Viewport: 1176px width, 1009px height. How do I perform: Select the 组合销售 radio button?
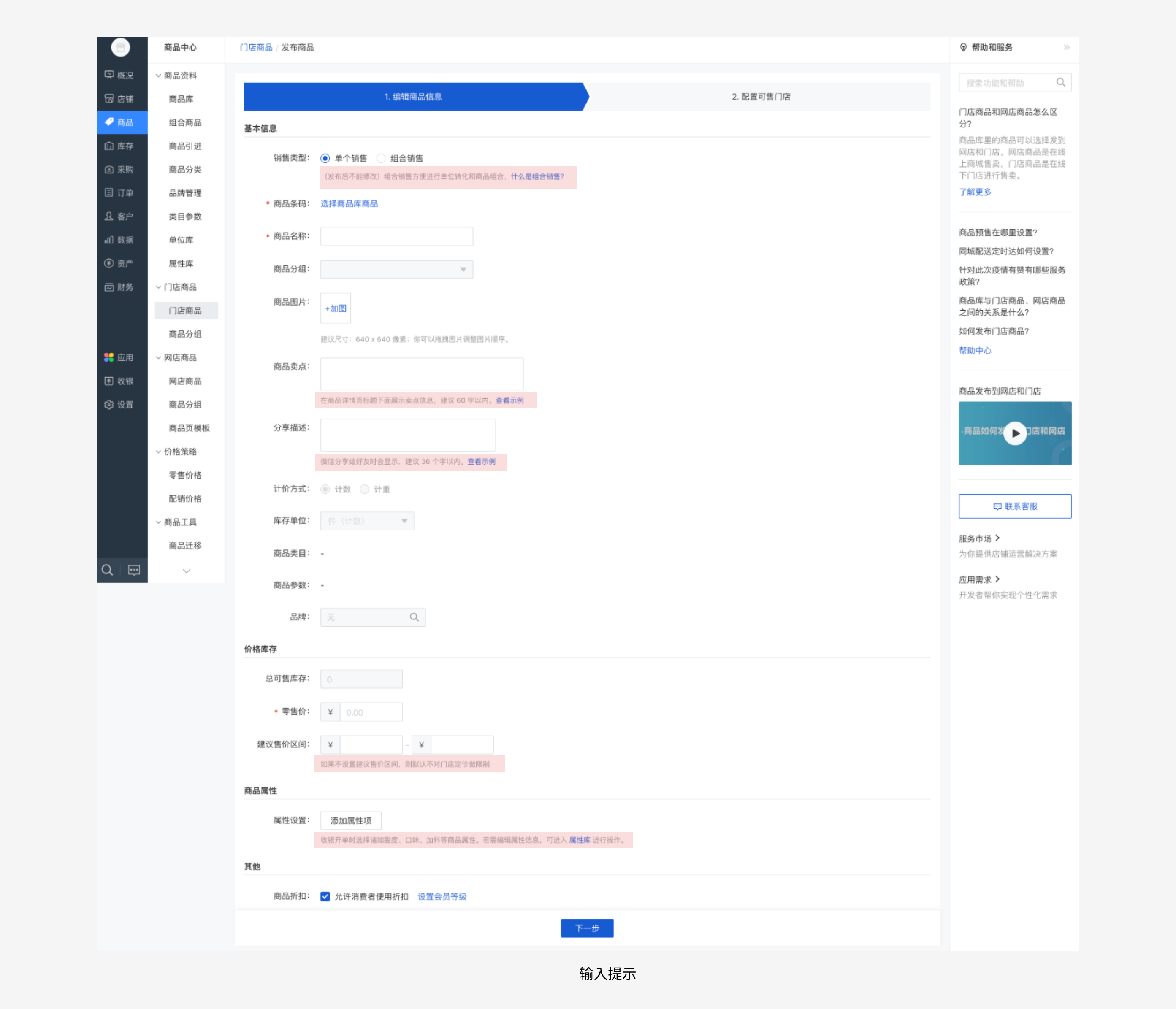tap(382, 158)
